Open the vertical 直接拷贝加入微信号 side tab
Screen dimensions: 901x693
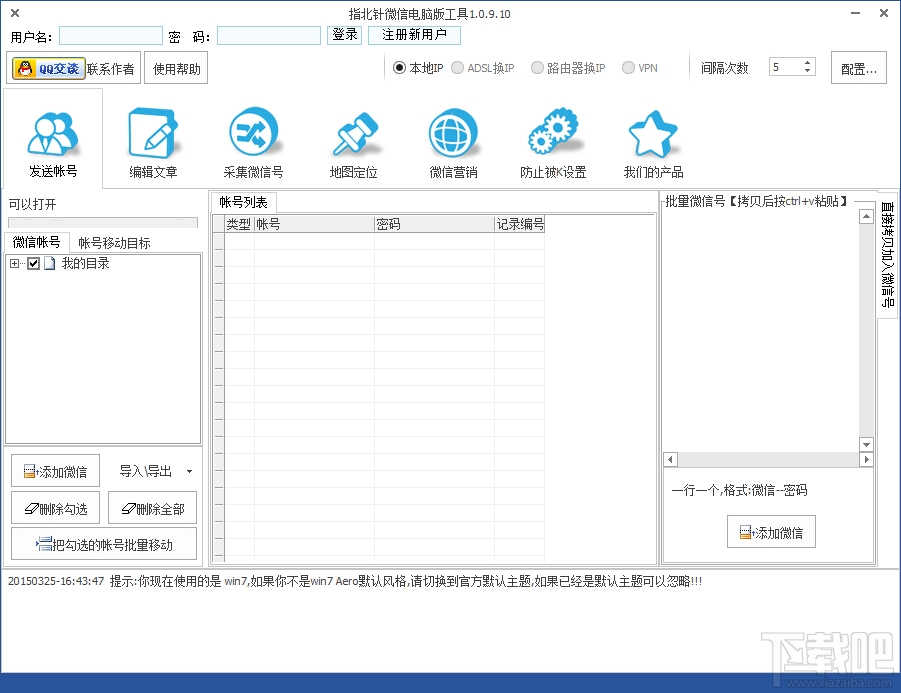coord(888,254)
